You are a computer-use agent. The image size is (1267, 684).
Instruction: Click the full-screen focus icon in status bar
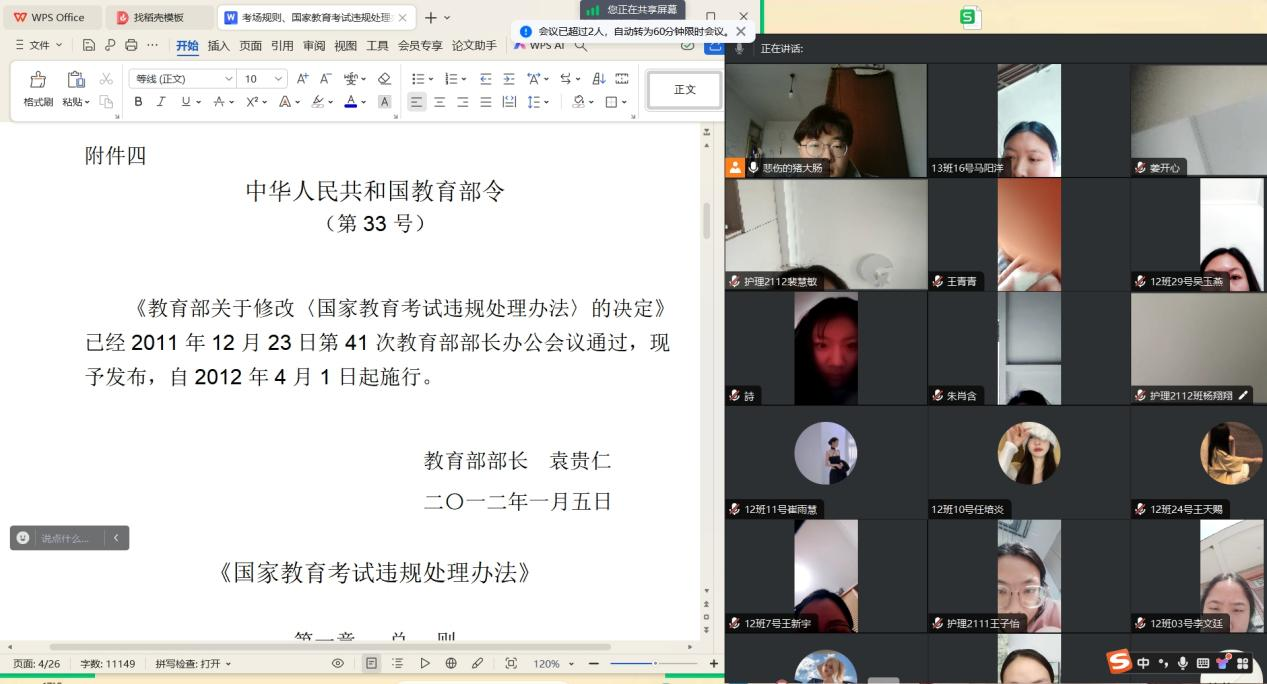click(x=511, y=663)
